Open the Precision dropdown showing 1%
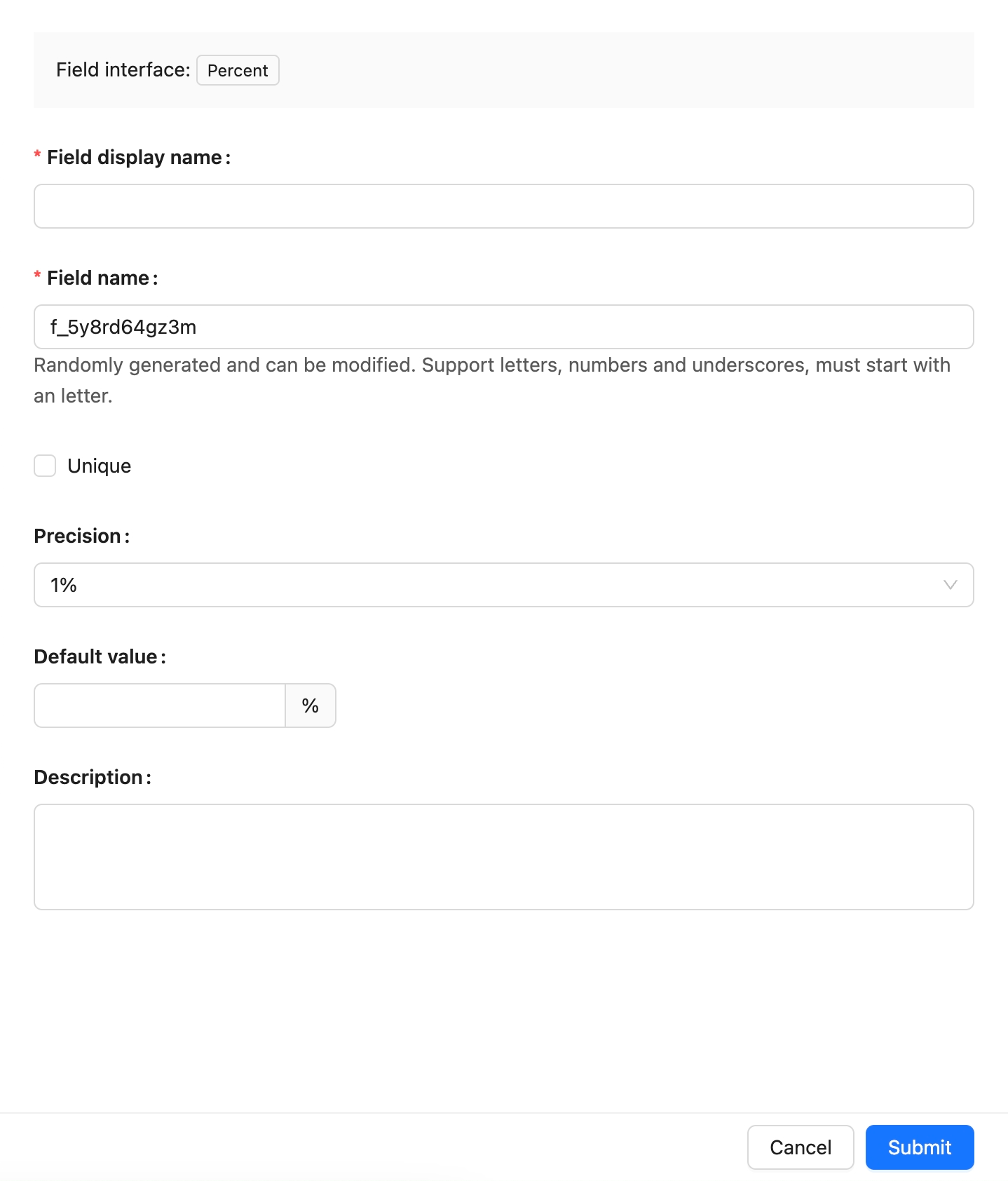This screenshot has height=1181, width=1008. [x=491, y=585]
